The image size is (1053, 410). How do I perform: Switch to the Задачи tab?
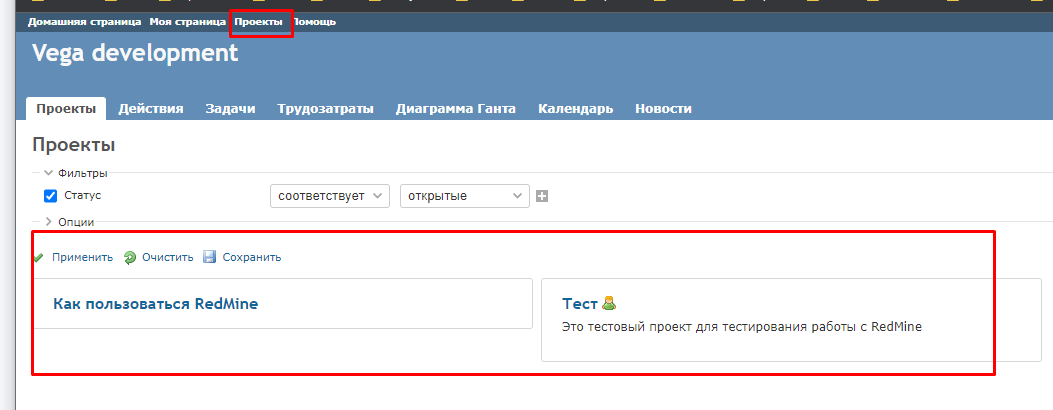pos(230,109)
